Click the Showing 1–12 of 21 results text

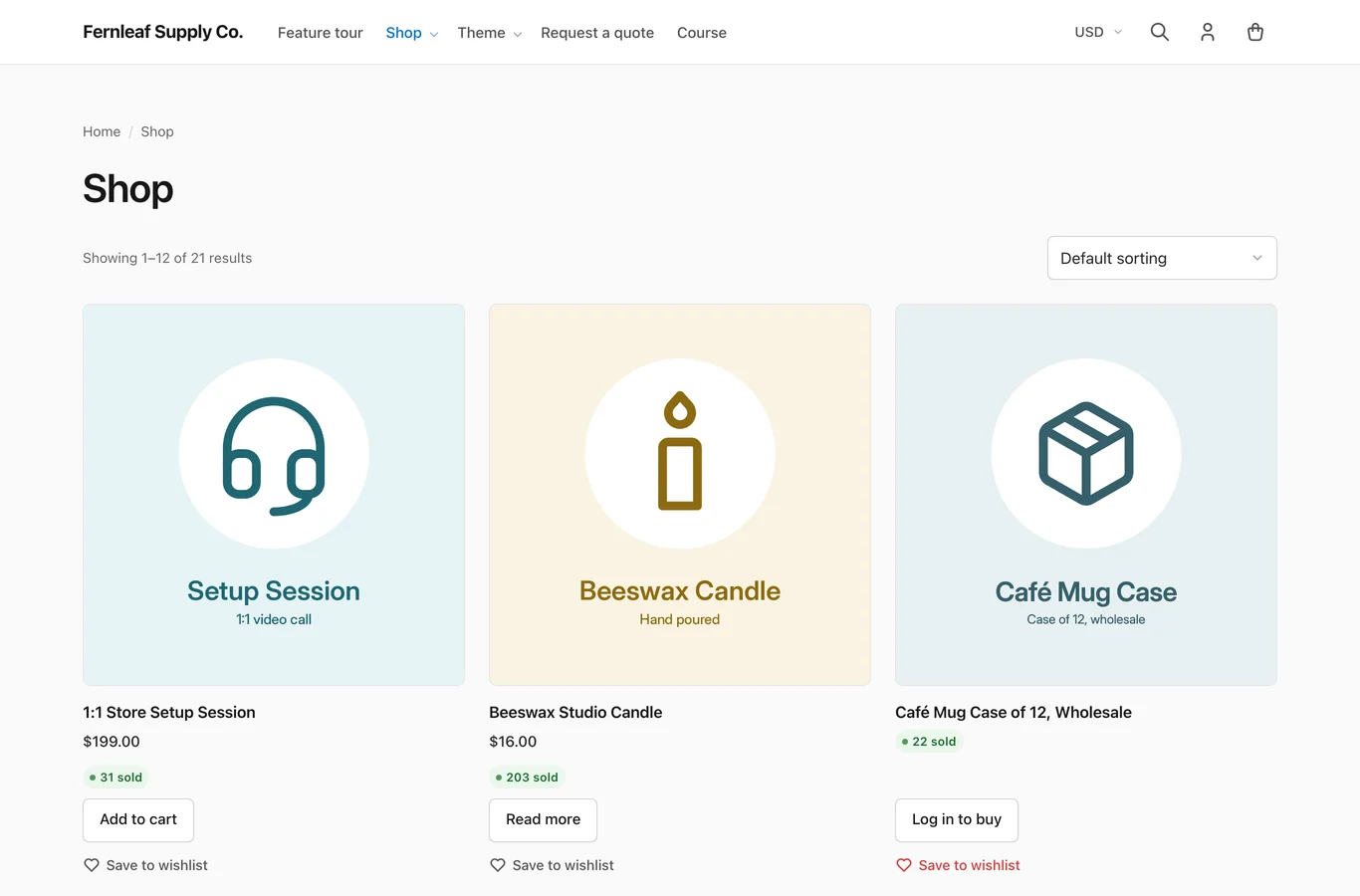pyautogui.click(x=167, y=258)
